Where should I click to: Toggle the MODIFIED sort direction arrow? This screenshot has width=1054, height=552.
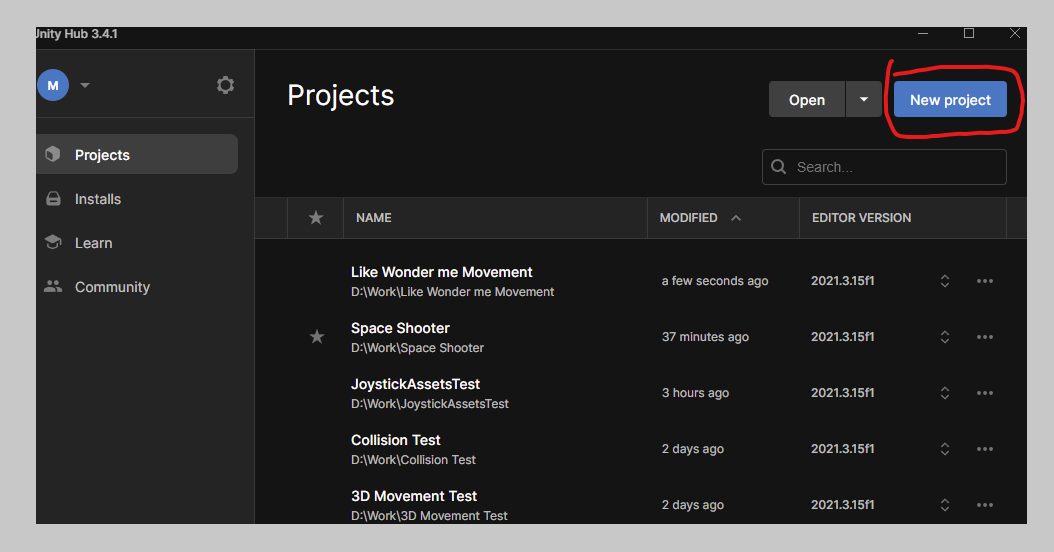(736, 218)
